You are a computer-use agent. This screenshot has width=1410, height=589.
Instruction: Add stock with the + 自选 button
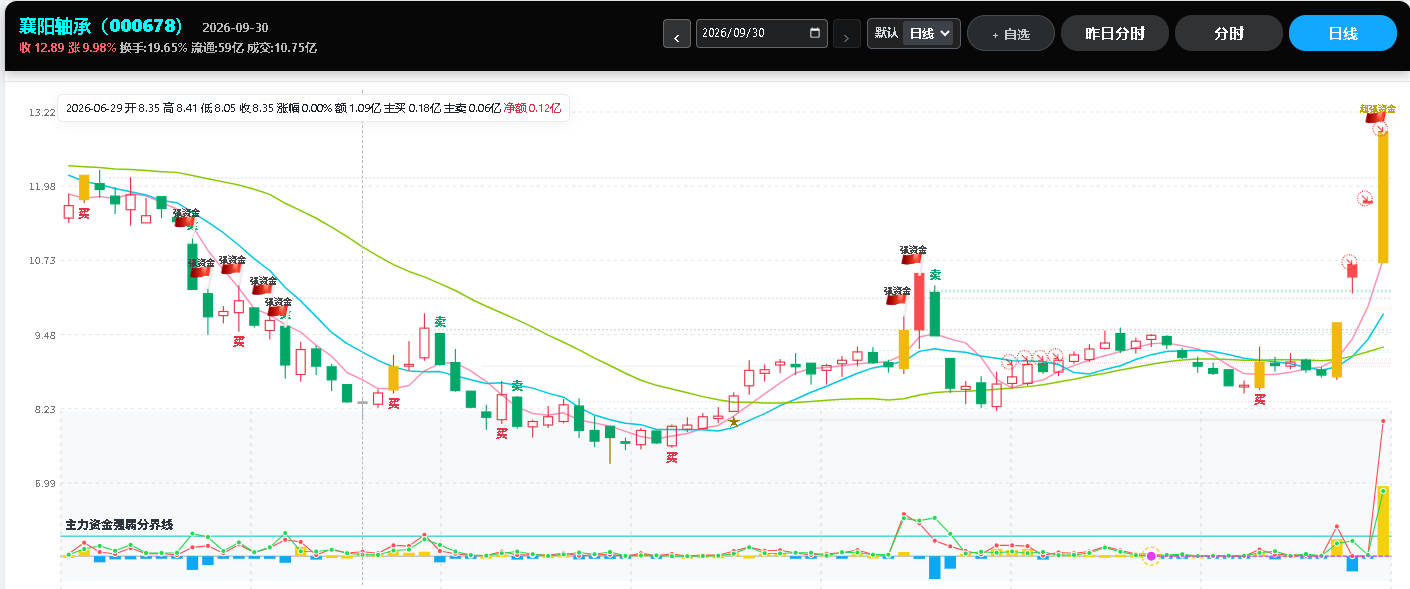pos(1011,33)
